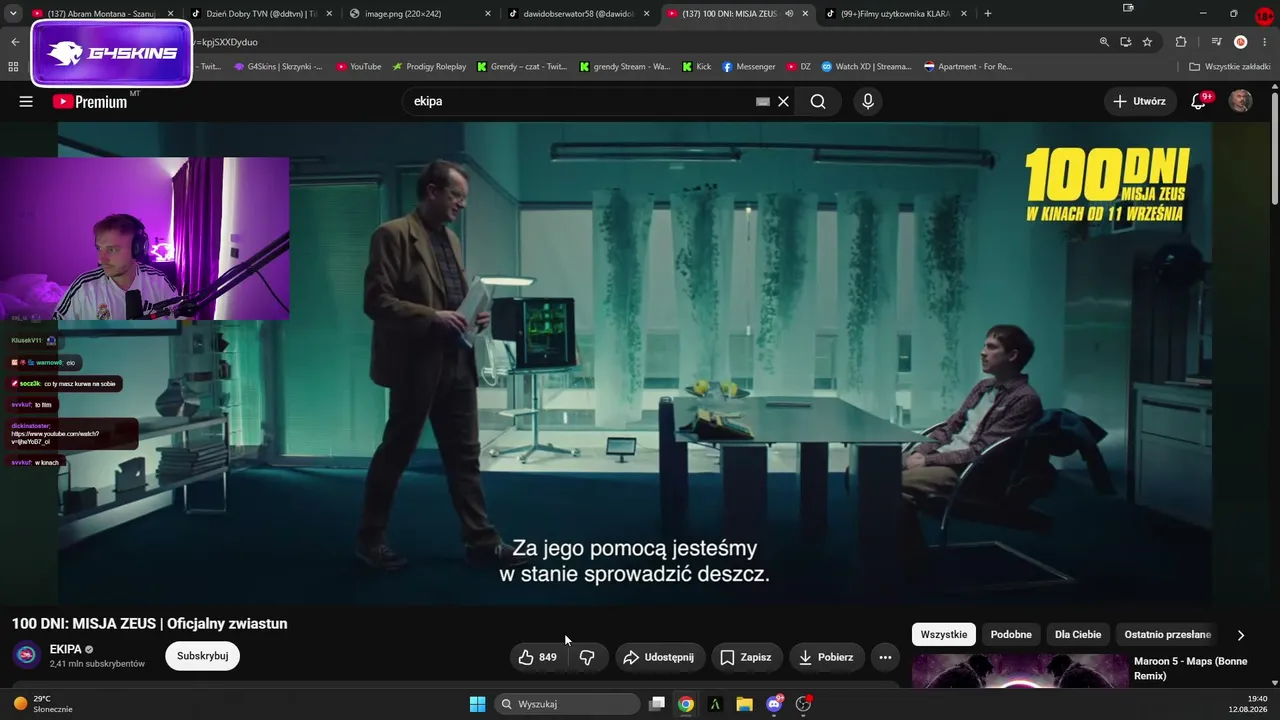Open the weather widget showing 29°C
1280x720 pixels.
(42, 704)
